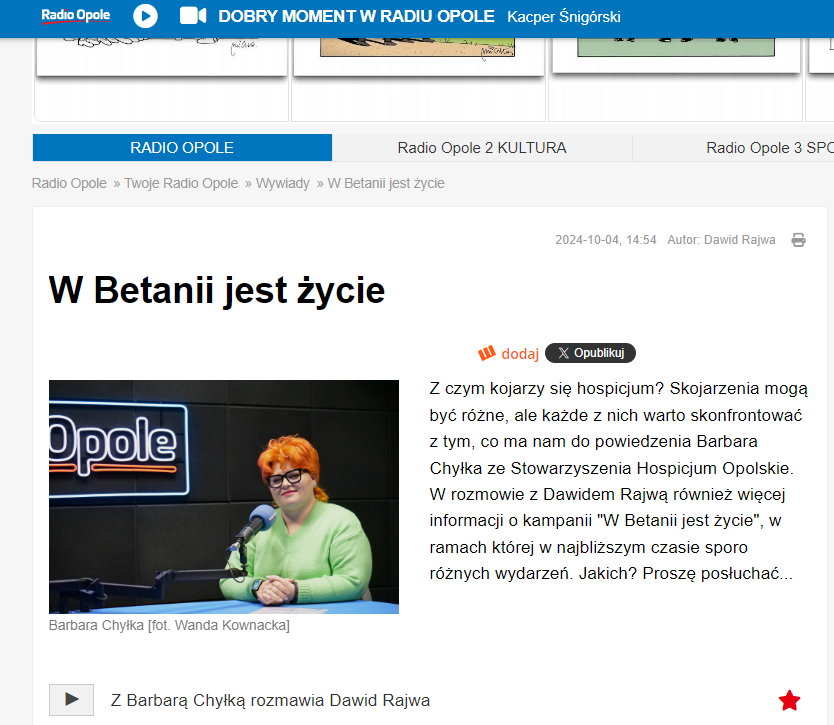834x725 pixels.
Task: Click the article headline 'W Betanii jest życie'
Action: point(216,290)
